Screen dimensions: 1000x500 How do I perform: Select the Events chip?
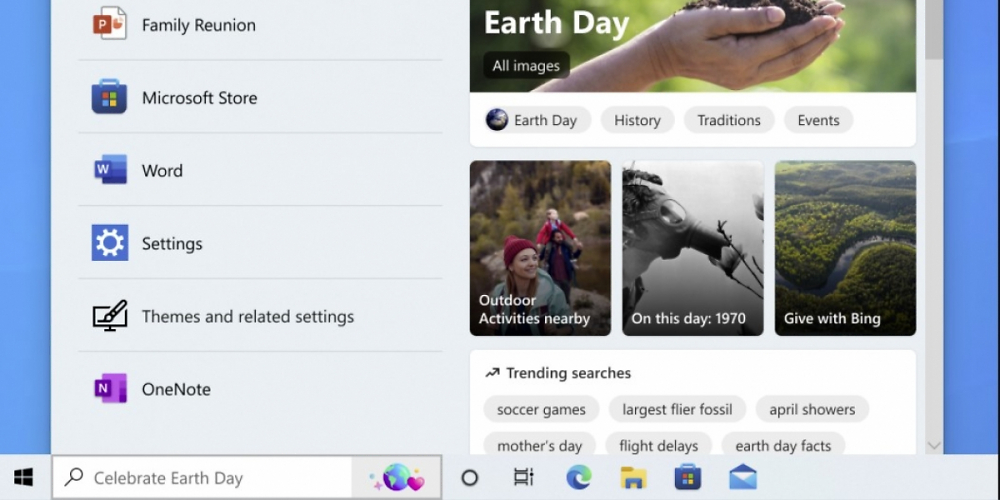tap(818, 120)
